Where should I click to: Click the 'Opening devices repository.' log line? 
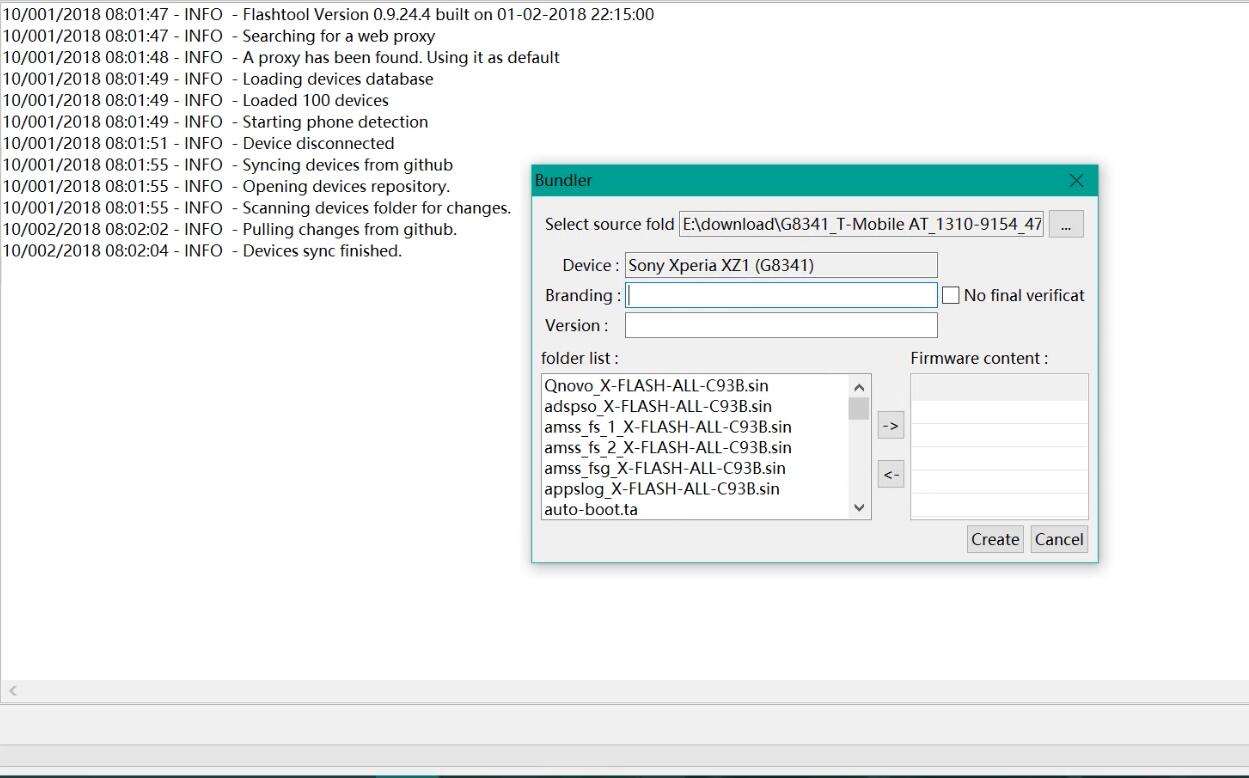226,186
